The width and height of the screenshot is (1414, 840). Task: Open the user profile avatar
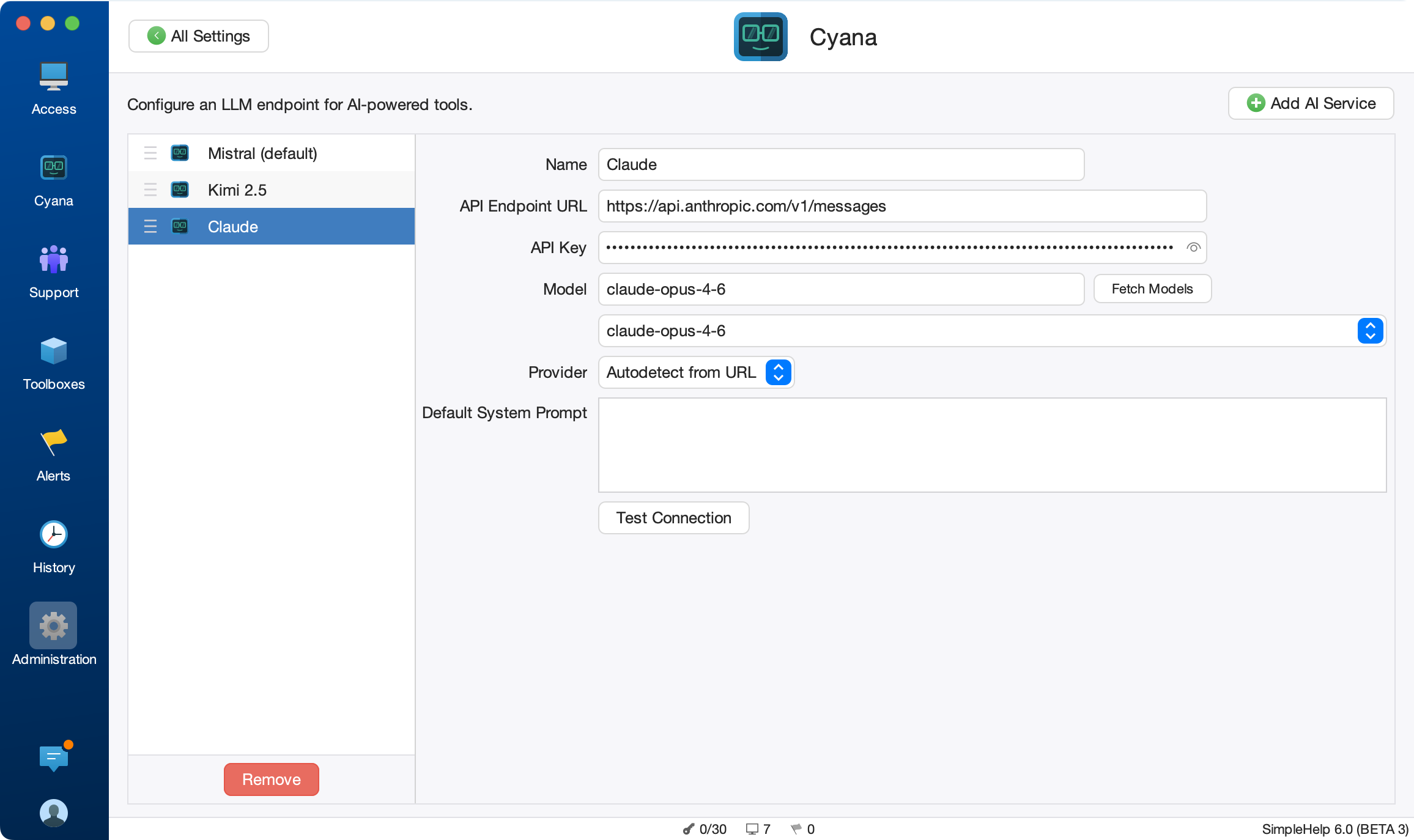54,813
